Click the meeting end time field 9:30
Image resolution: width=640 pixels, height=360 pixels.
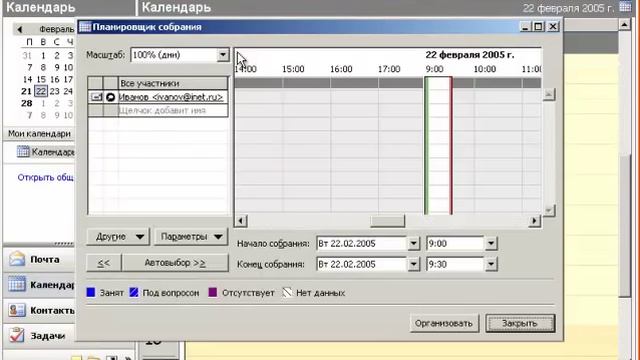[455, 264]
